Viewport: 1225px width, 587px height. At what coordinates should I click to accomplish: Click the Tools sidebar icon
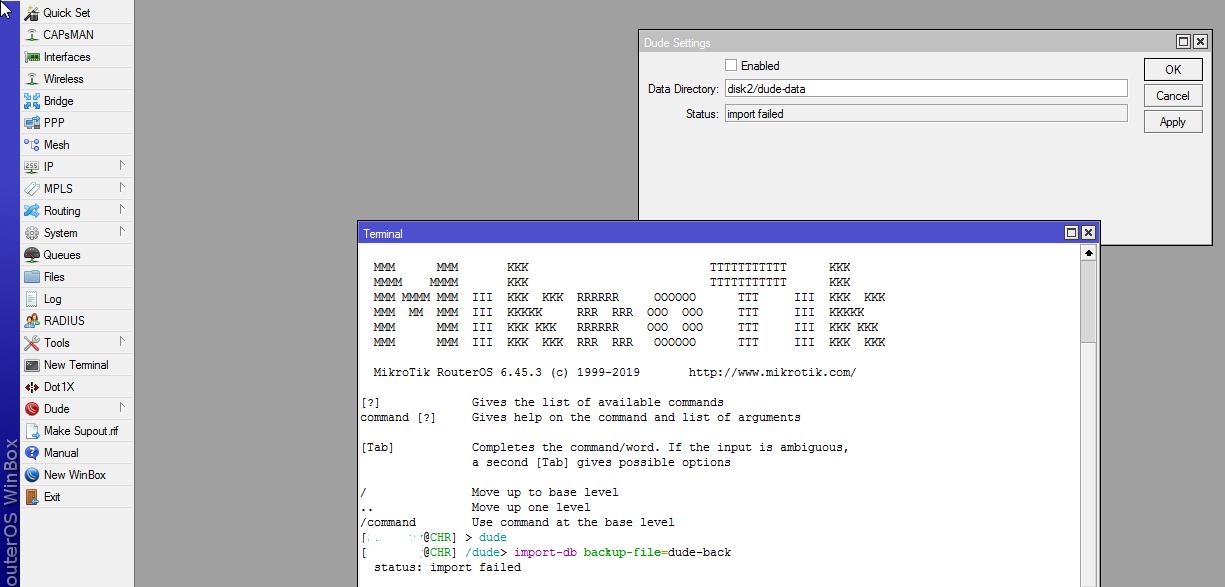click(x=32, y=343)
